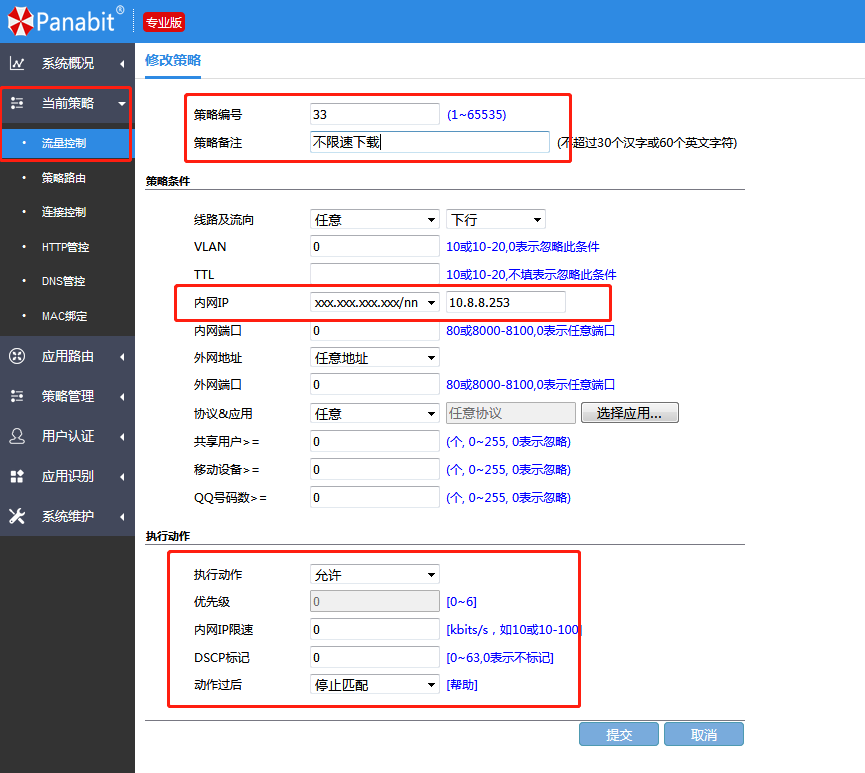The height and width of the screenshot is (773, 865).
Task: Open the 帮助 help link
Action: 462,684
